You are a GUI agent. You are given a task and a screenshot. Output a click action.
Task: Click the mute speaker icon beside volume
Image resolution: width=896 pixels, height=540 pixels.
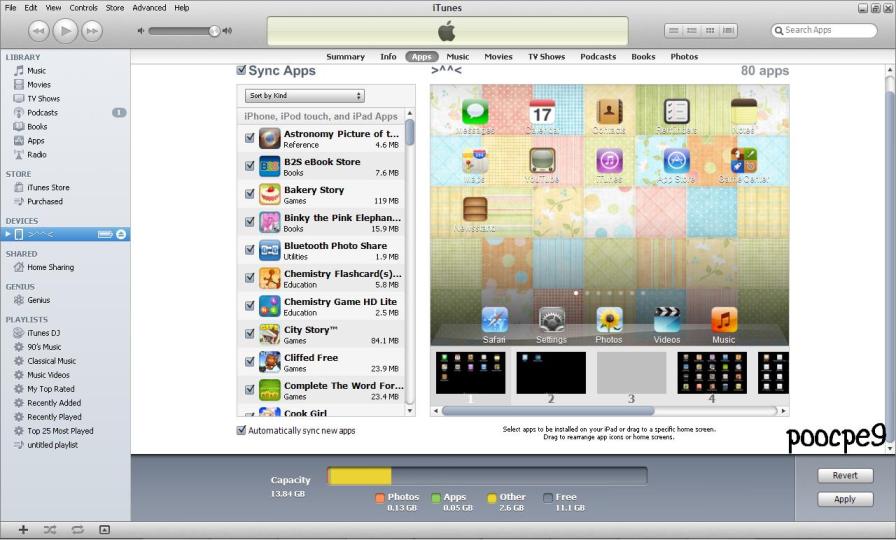141,31
